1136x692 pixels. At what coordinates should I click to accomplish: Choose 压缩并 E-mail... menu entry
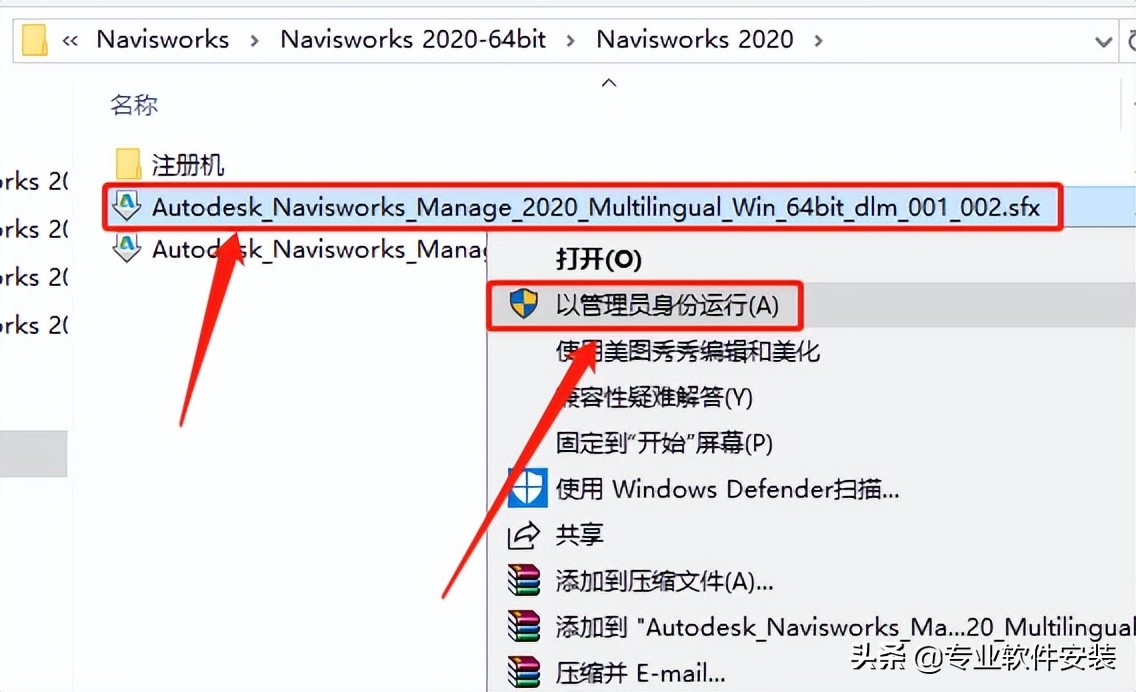coord(640,673)
